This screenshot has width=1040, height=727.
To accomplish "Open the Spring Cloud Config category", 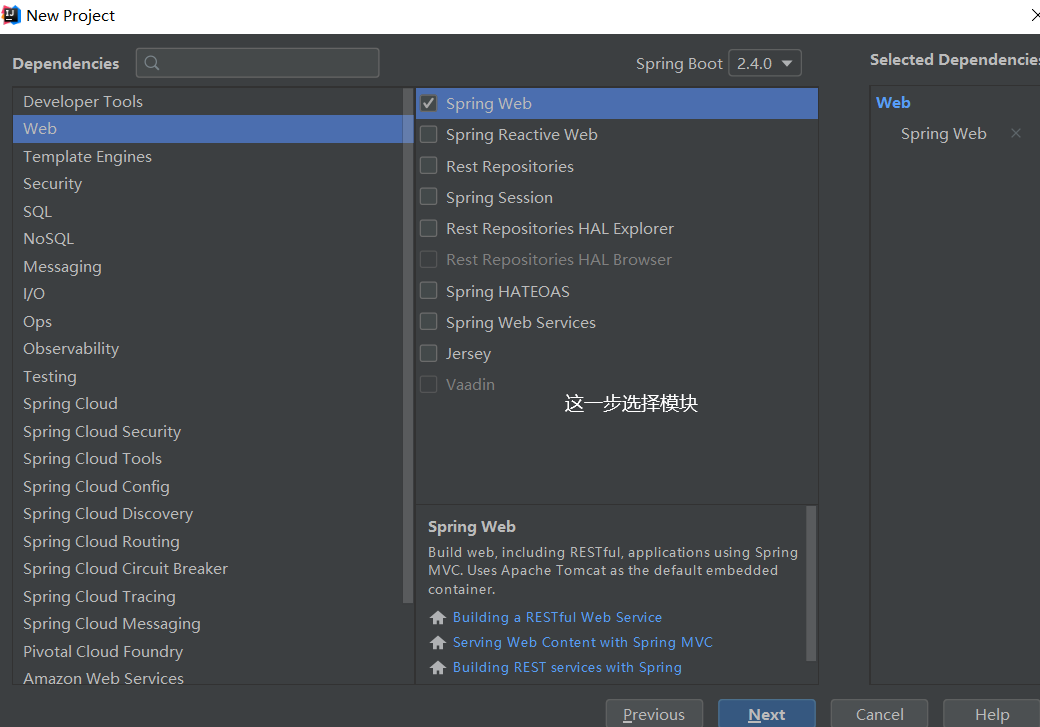I will 208,487.
